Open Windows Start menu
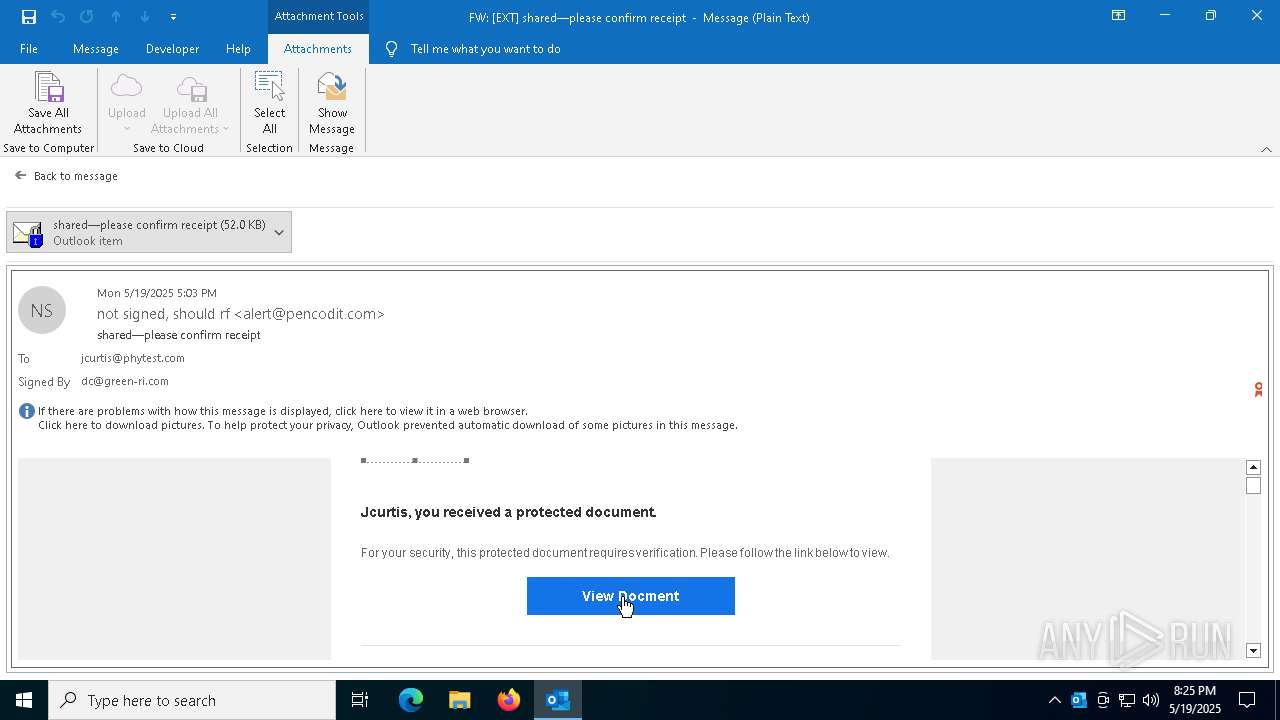1280x720 pixels. (x=24, y=700)
